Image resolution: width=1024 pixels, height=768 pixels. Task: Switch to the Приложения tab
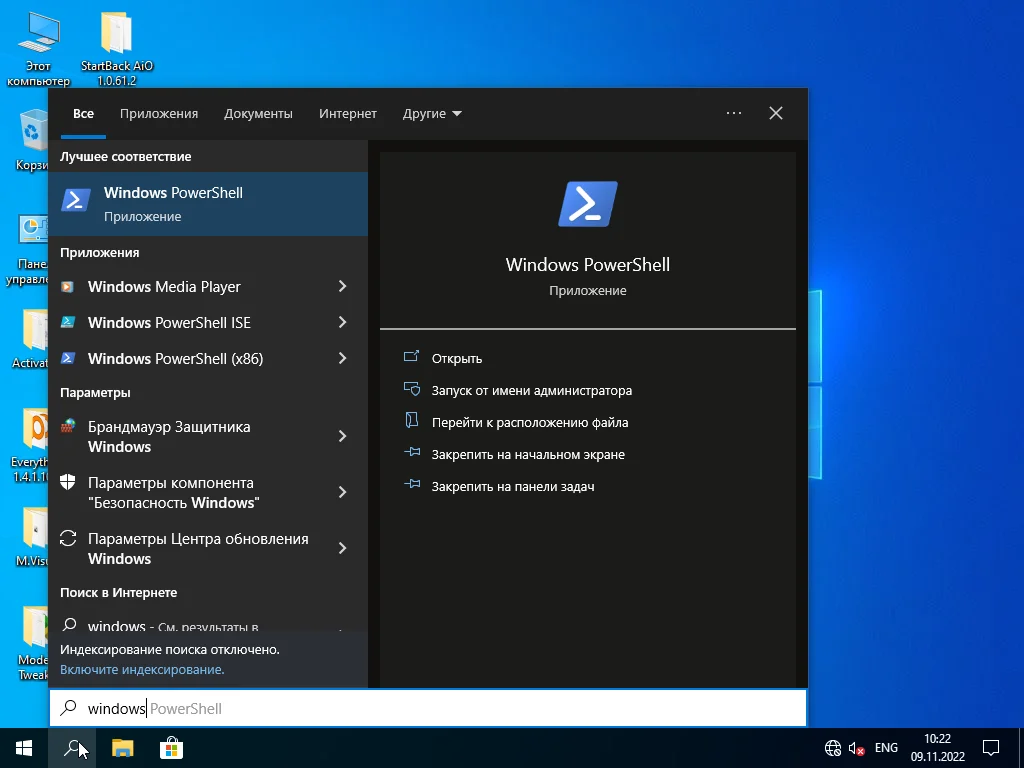(159, 114)
